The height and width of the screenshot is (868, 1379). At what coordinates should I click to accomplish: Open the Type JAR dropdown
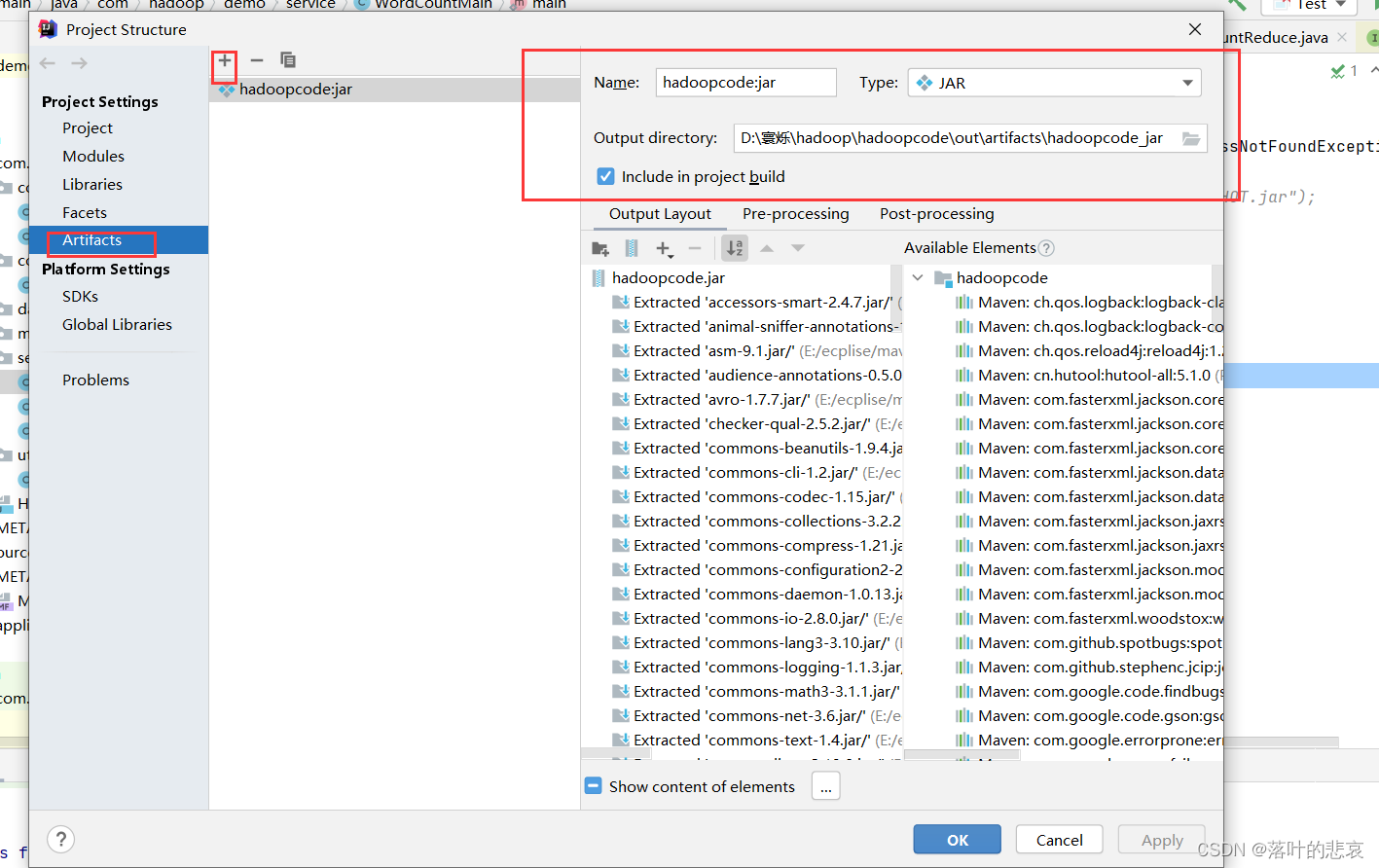click(1054, 83)
